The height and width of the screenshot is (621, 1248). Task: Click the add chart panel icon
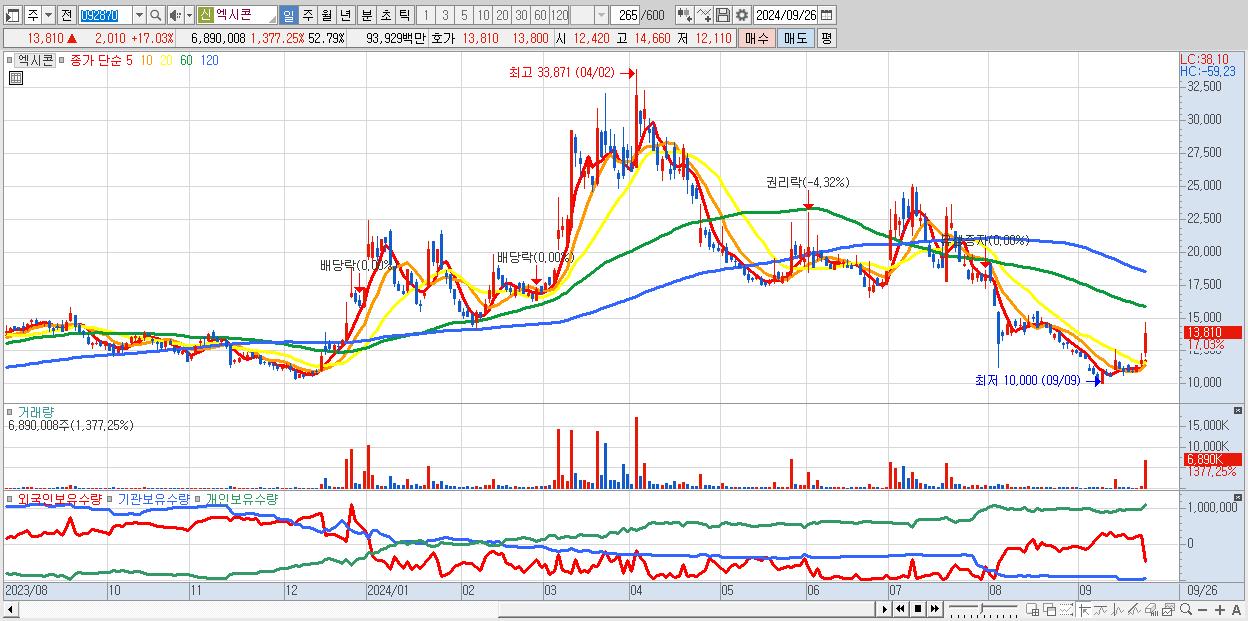(1033, 609)
